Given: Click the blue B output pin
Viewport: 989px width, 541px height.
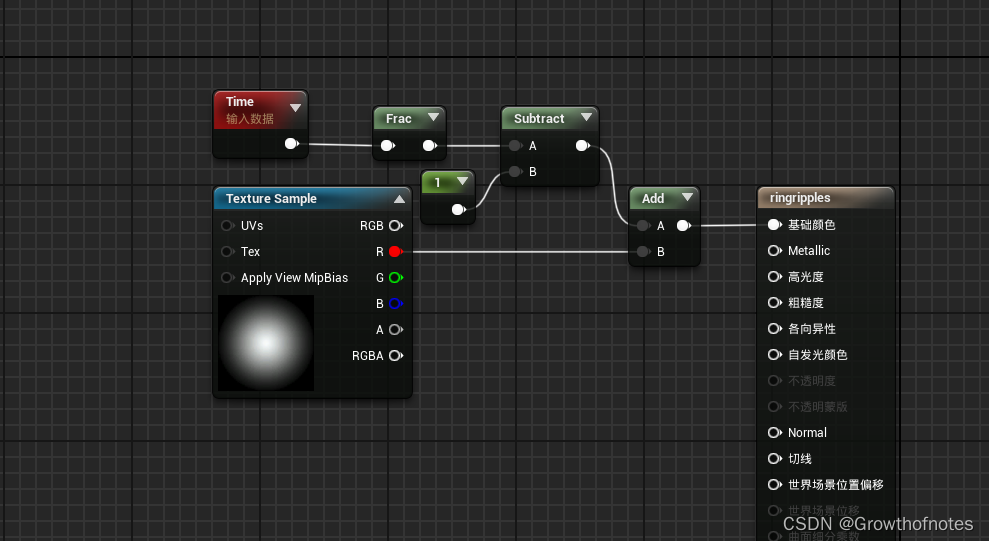Looking at the screenshot, I should [x=396, y=303].
